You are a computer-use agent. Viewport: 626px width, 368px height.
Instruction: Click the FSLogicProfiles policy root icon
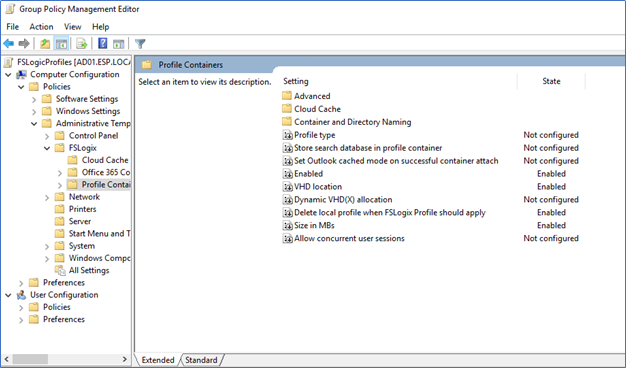pyautogui.click(x=9, y=62)
